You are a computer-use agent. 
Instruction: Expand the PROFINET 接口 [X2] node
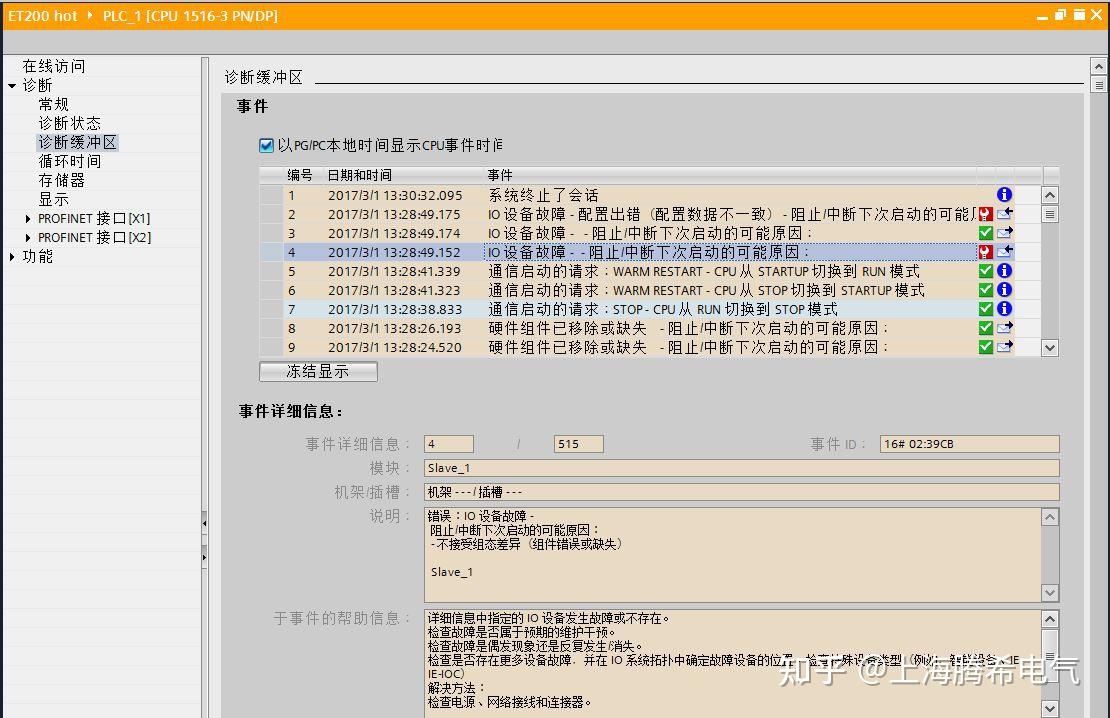[x=28, y=238]
